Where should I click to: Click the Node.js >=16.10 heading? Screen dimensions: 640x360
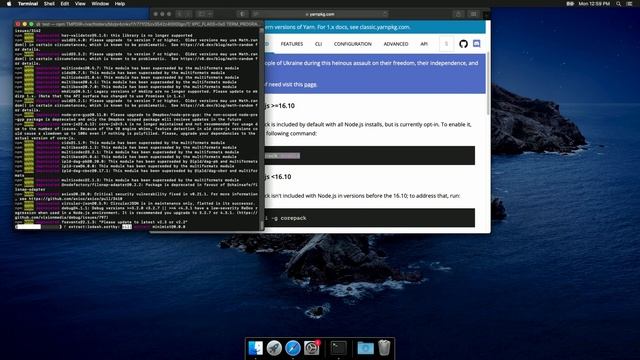pyautogui.click(x=279, y=106)
